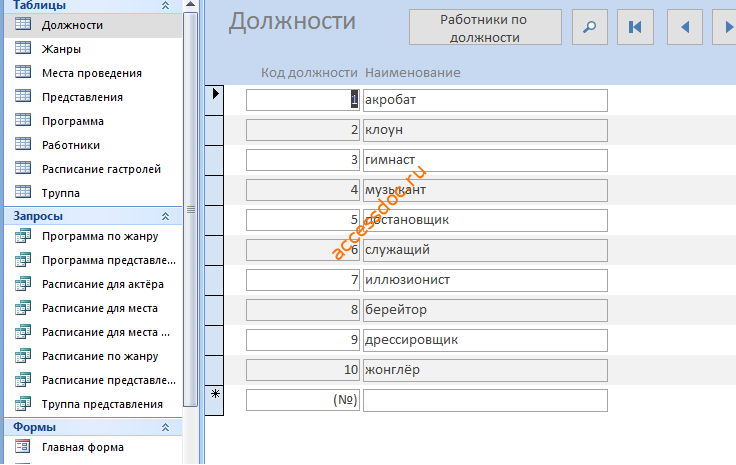Click the Труппа представления query icon
The image size is (736, 465).
pyautogui.click(x=23, y=404)
